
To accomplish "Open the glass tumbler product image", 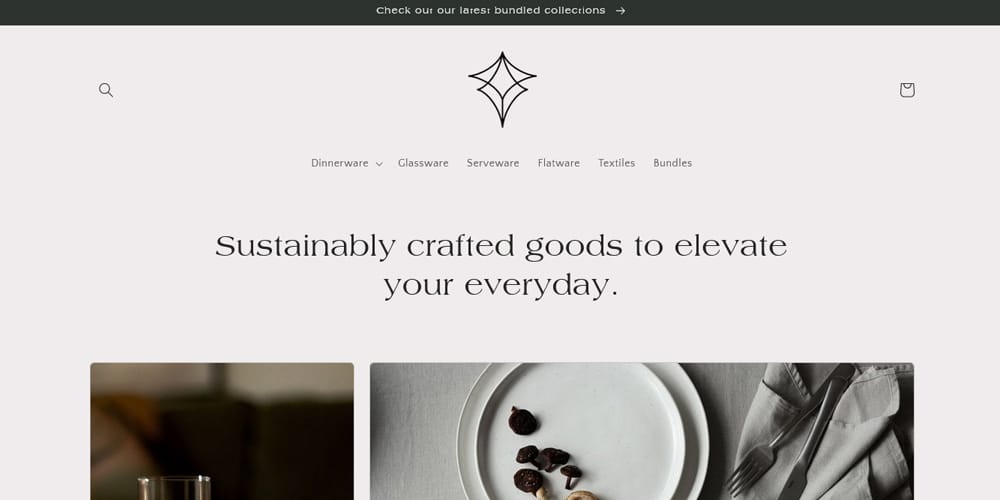I will (x=222, y=431).
